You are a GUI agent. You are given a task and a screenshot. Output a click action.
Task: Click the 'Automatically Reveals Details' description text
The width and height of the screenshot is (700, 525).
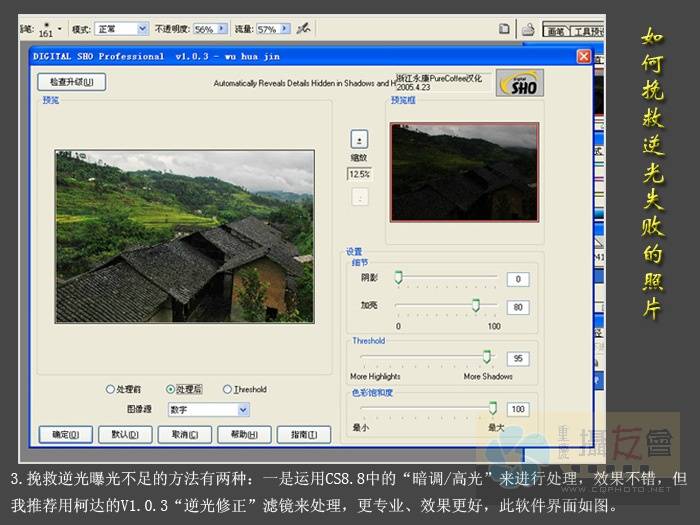coord(304,83)
